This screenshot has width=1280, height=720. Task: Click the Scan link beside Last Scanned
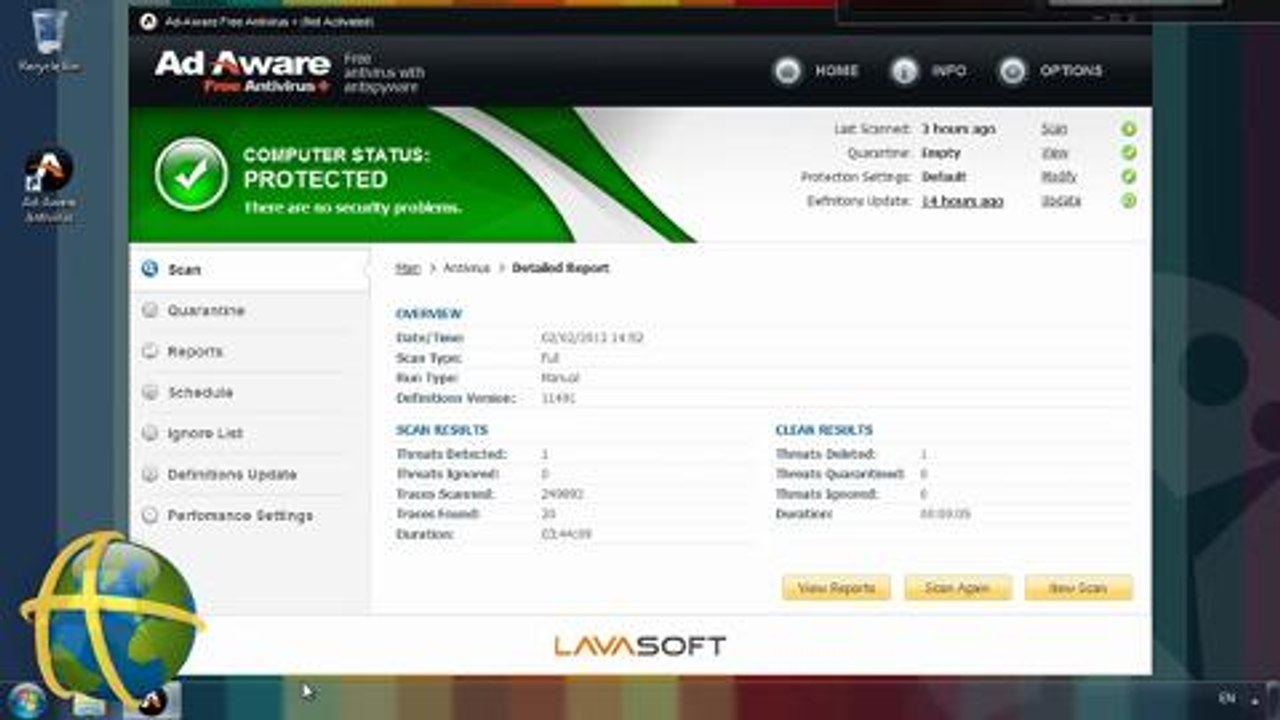tap(1054, 129)
